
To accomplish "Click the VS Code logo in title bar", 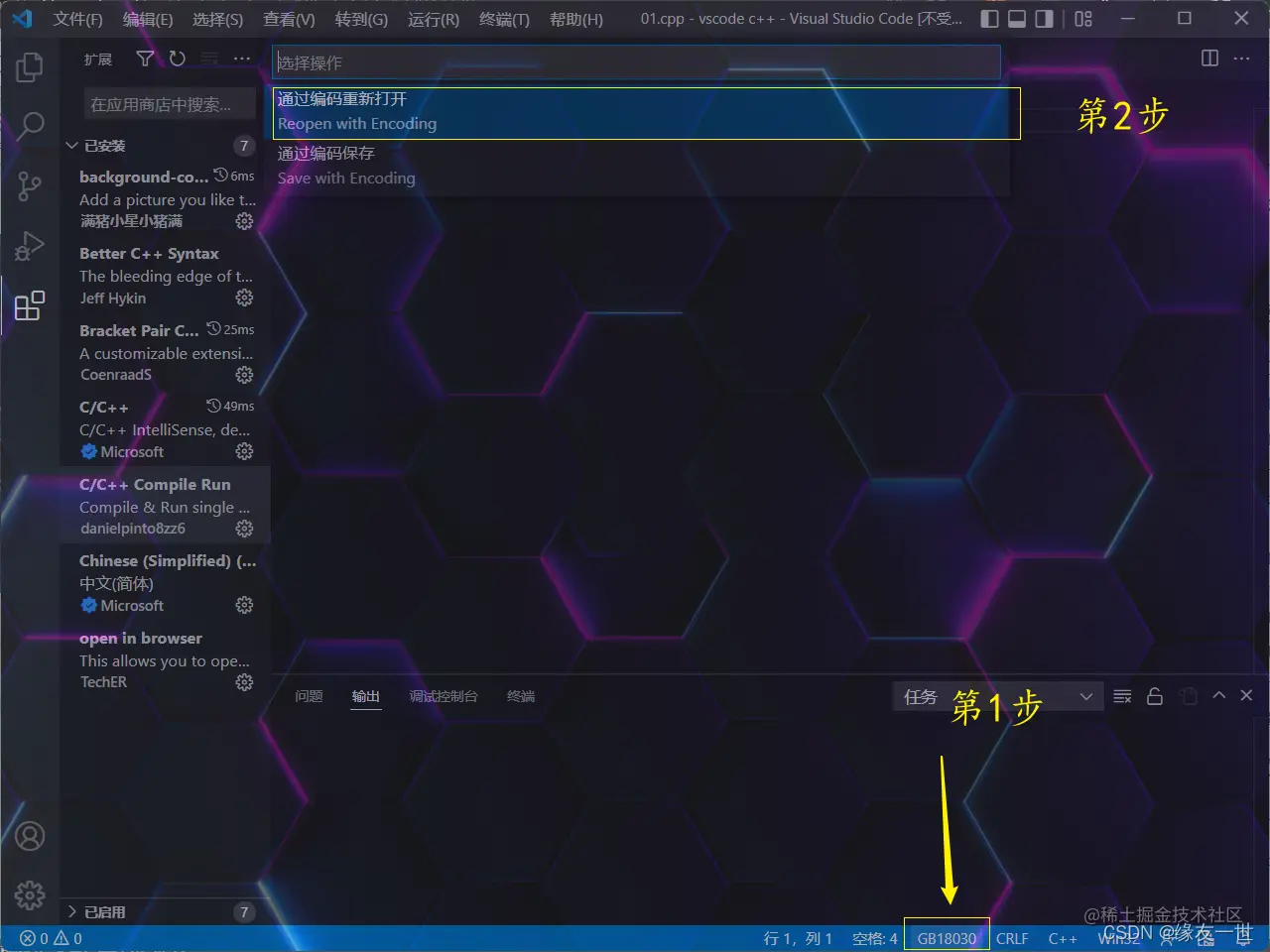I will coord(22,19).
